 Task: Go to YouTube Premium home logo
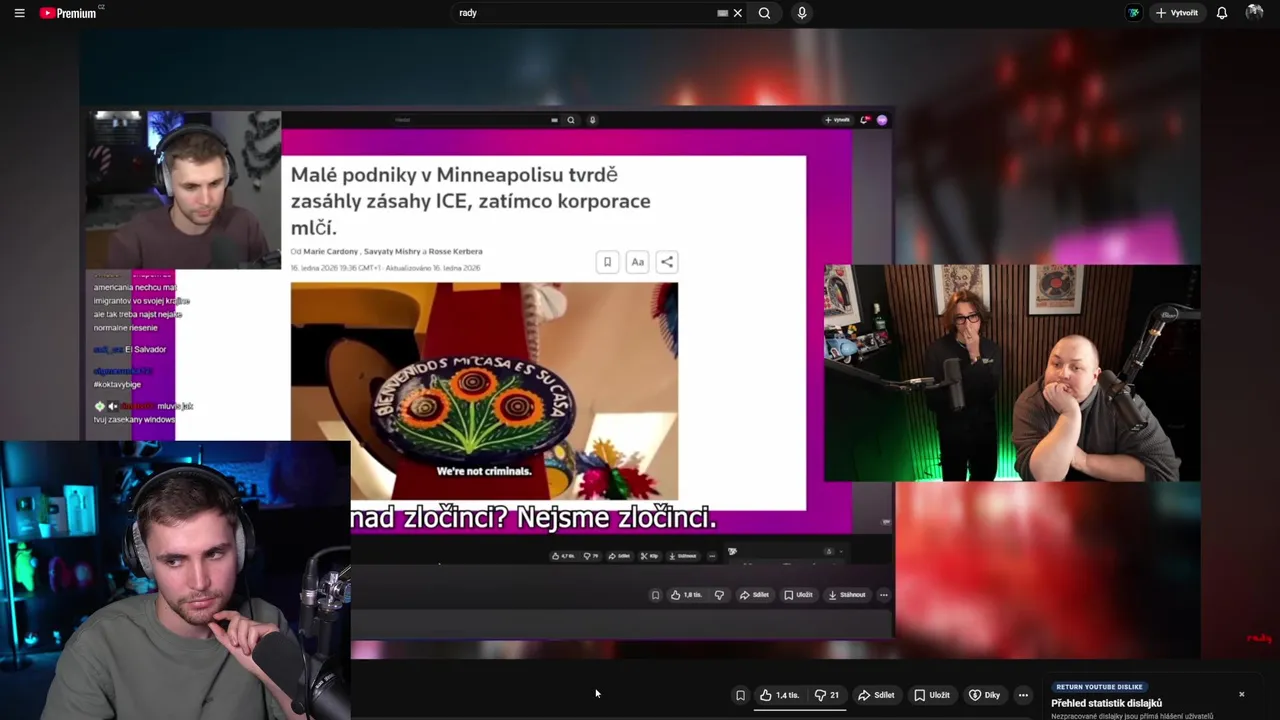tap(68, 13)
